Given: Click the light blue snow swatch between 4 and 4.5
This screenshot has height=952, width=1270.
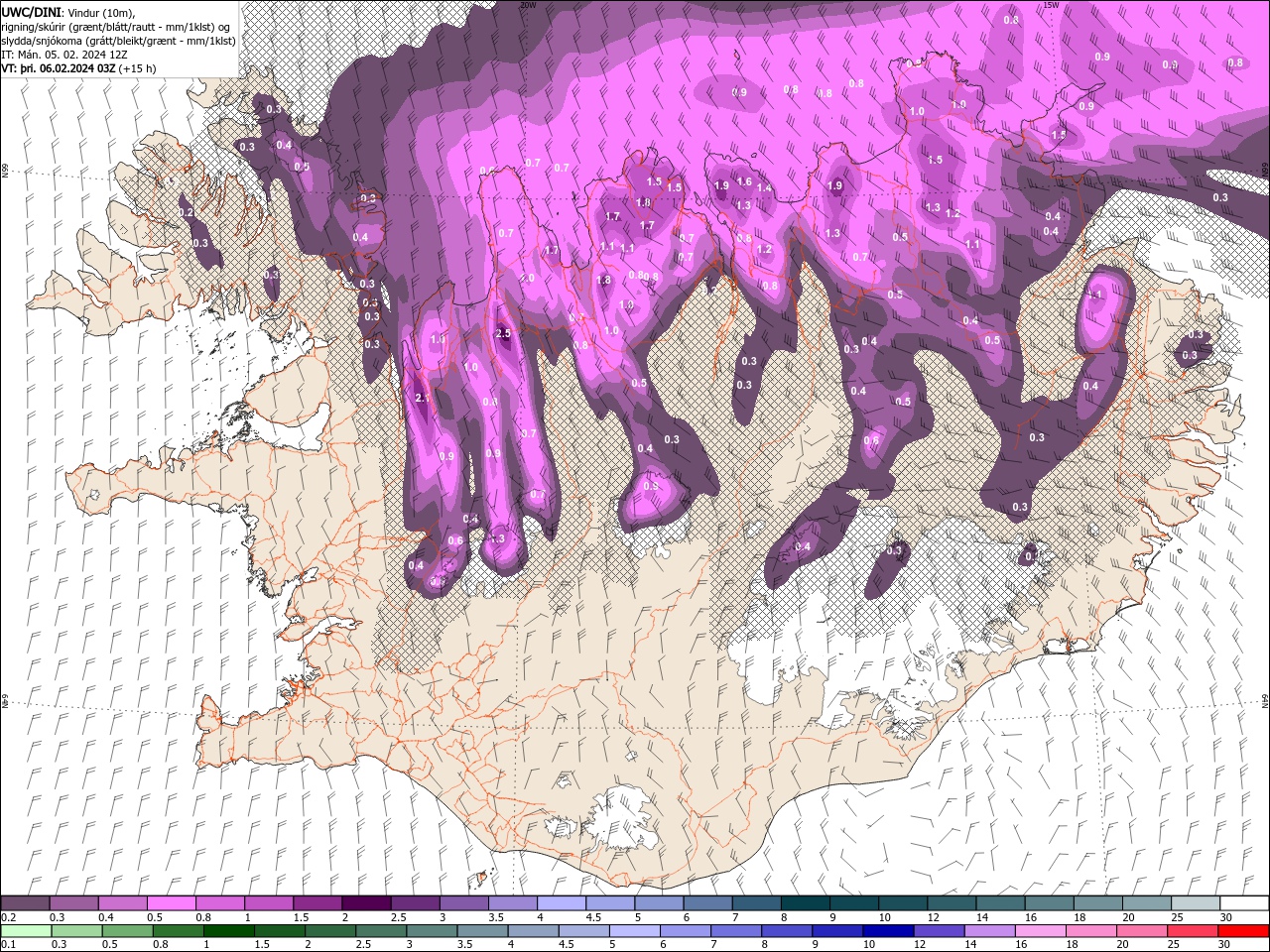Looking at the screenshot, I should click(x=561, y=902).
